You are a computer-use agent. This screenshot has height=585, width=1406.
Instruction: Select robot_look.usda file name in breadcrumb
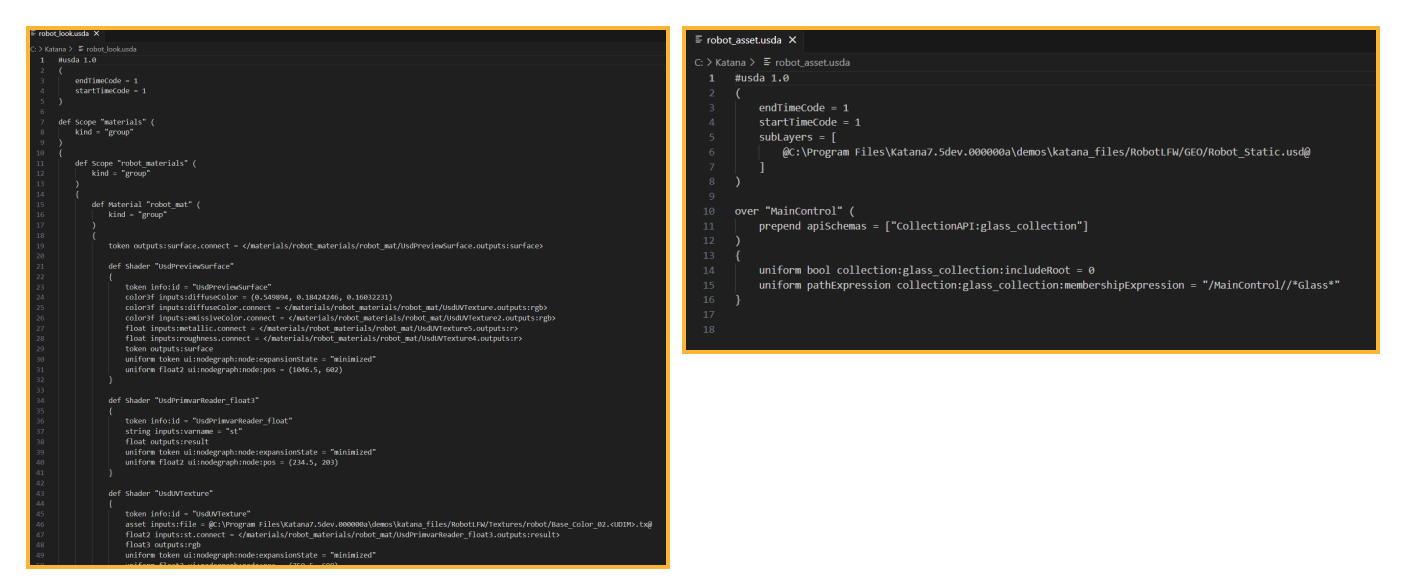pos(111,48)
